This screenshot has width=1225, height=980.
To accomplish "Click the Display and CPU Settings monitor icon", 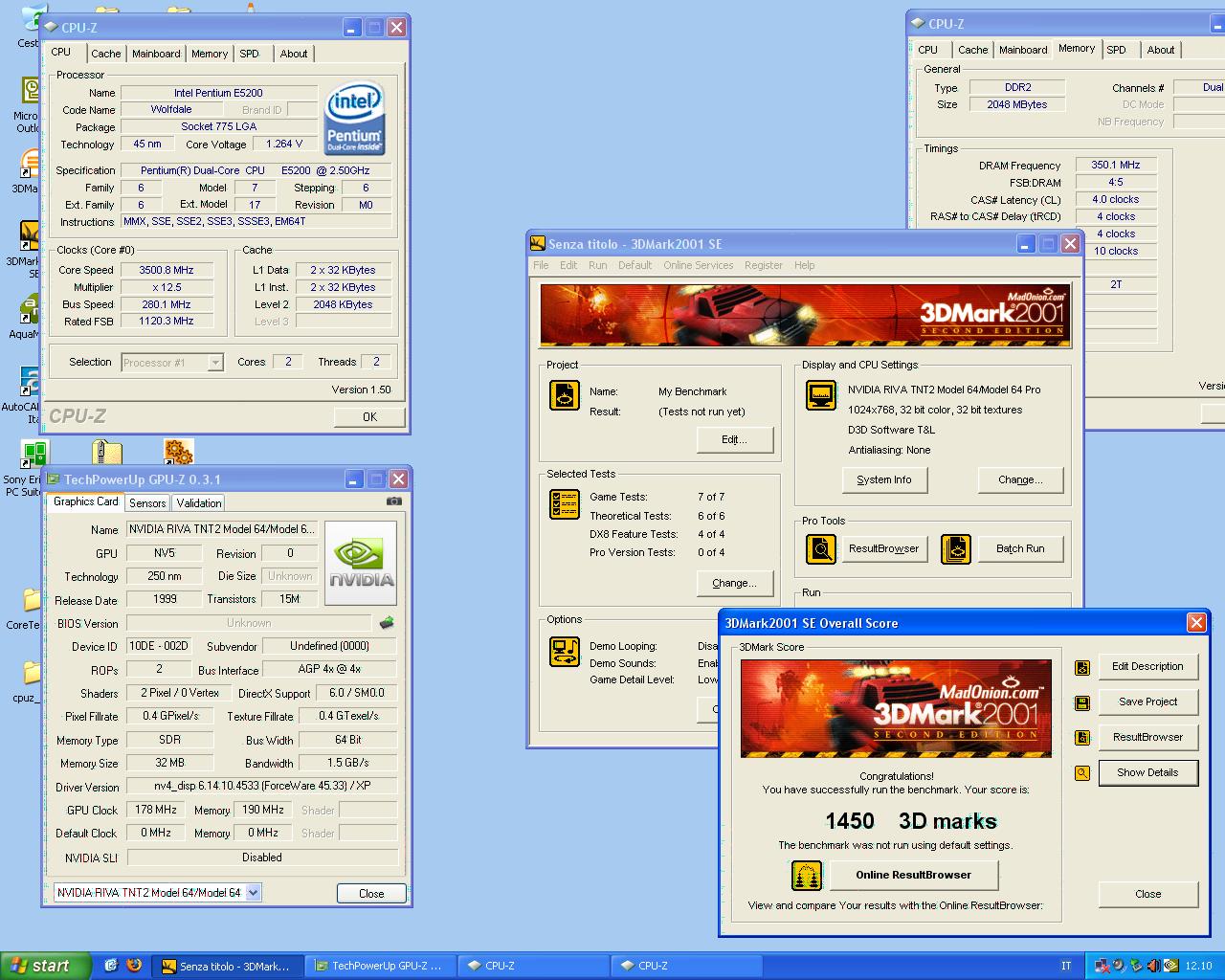I will click(x=821, y=395).
